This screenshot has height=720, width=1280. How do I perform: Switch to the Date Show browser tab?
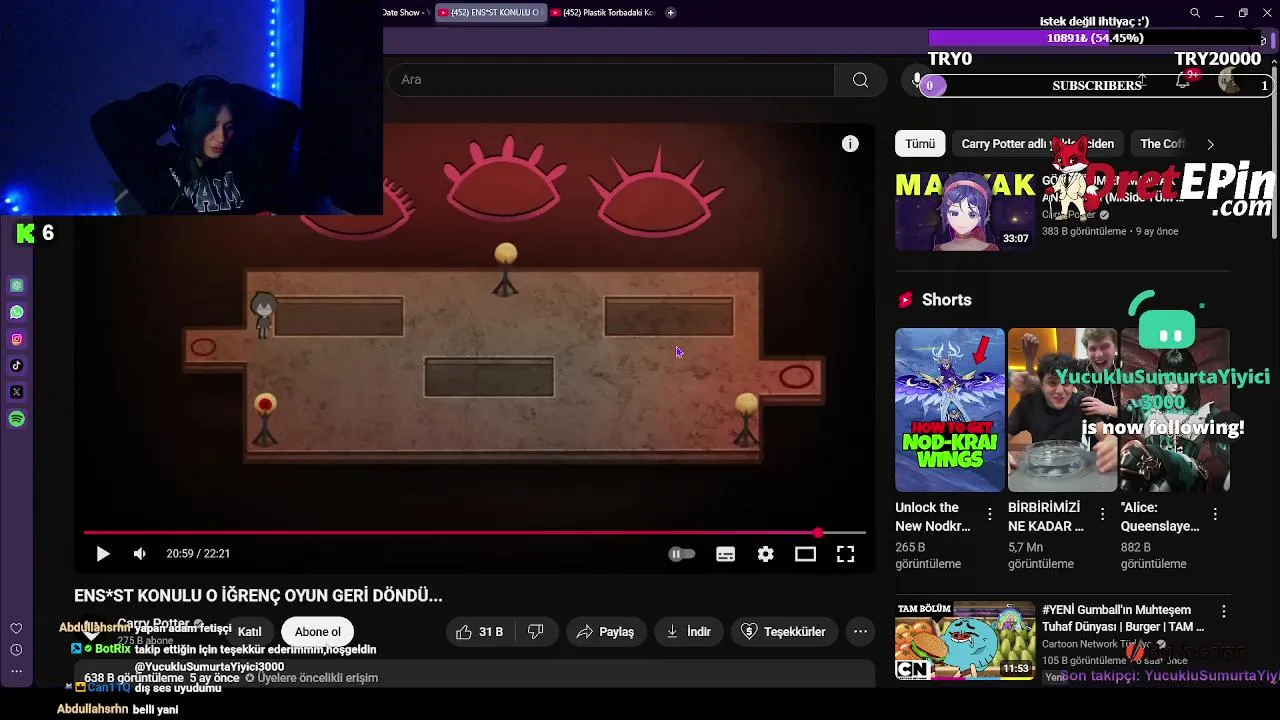click(x=407, y=13)
